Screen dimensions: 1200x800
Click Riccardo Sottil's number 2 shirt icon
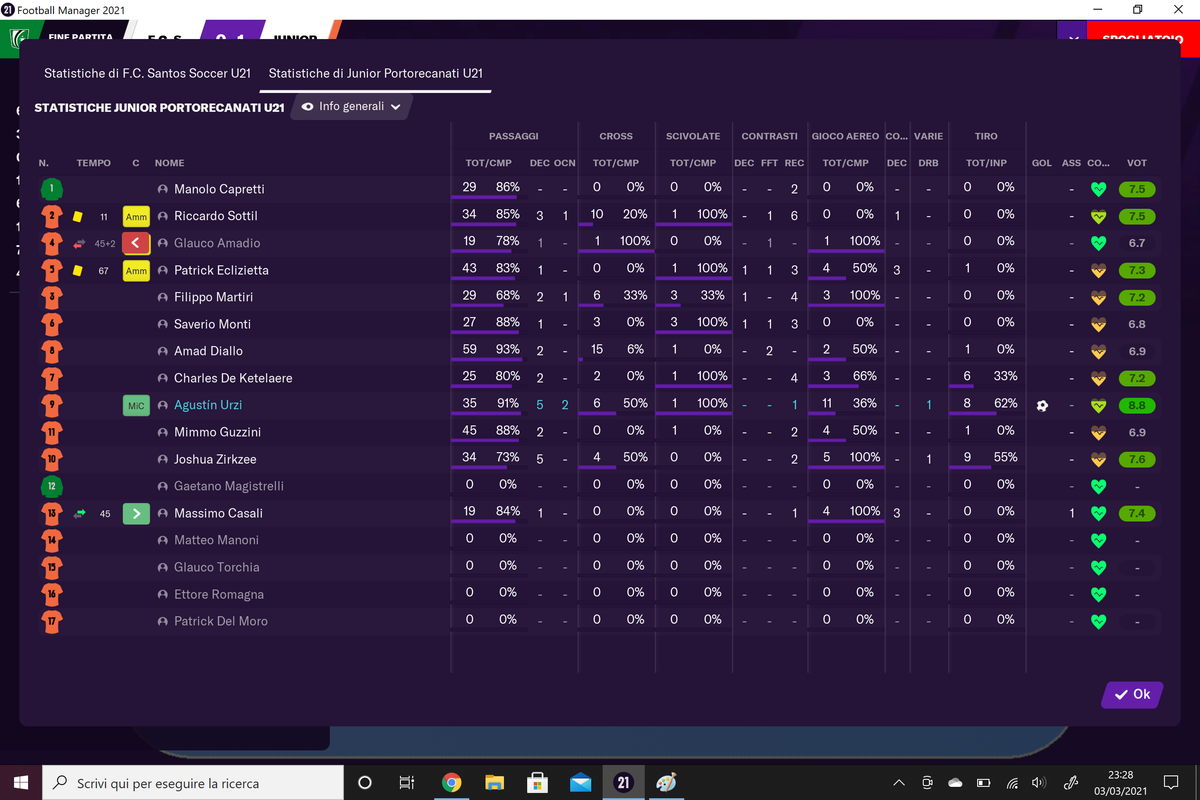tap(52, 216)
